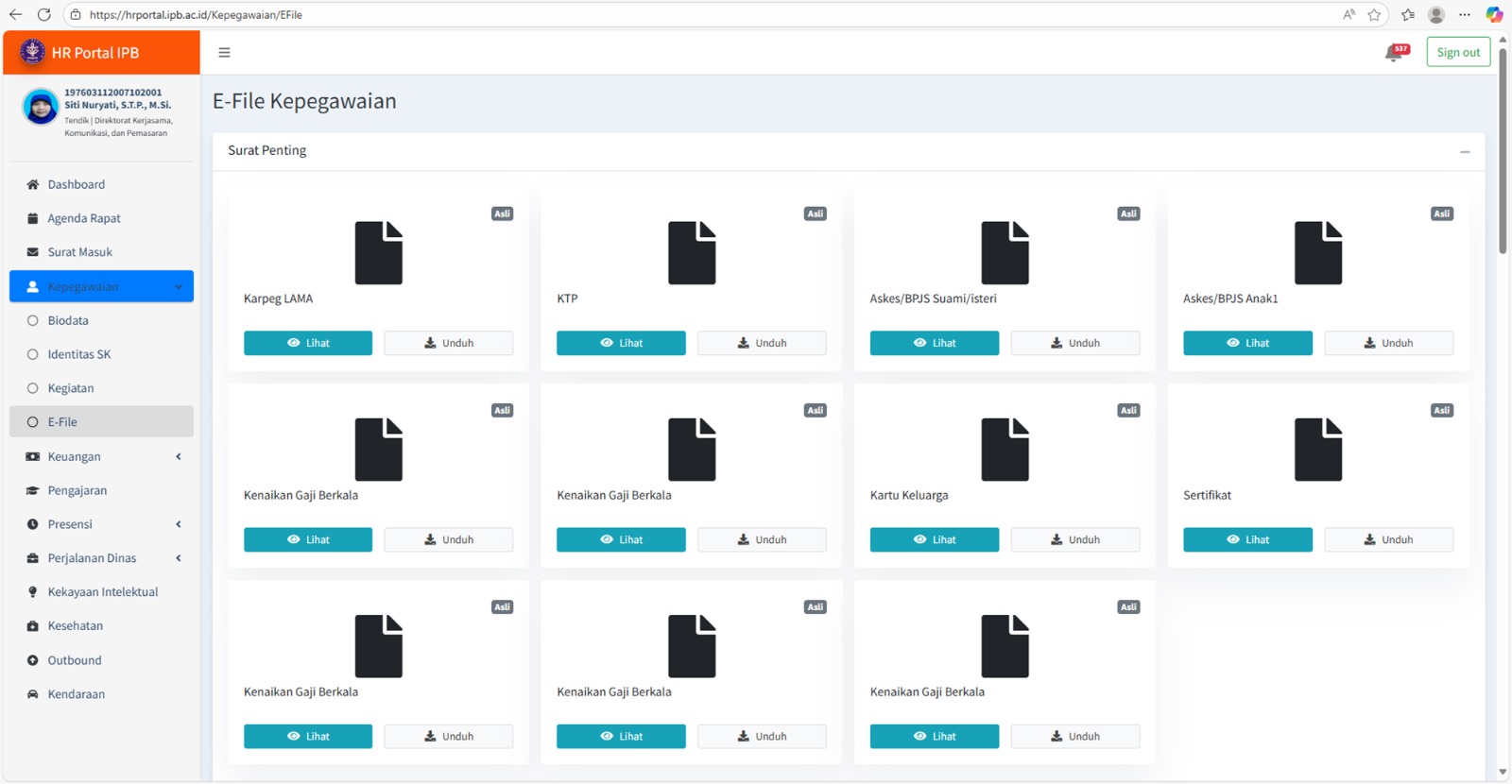
Task: Click the HR Portal IPB logo
Action: [x=33, y=52]
